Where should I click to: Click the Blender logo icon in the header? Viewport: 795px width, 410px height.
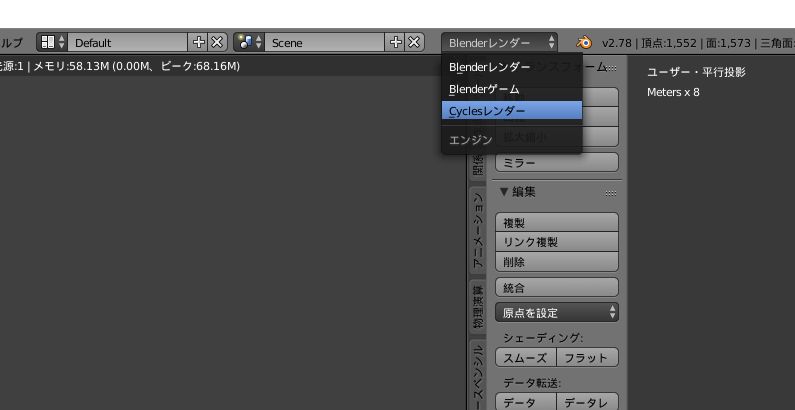click(x=584, y=43)
